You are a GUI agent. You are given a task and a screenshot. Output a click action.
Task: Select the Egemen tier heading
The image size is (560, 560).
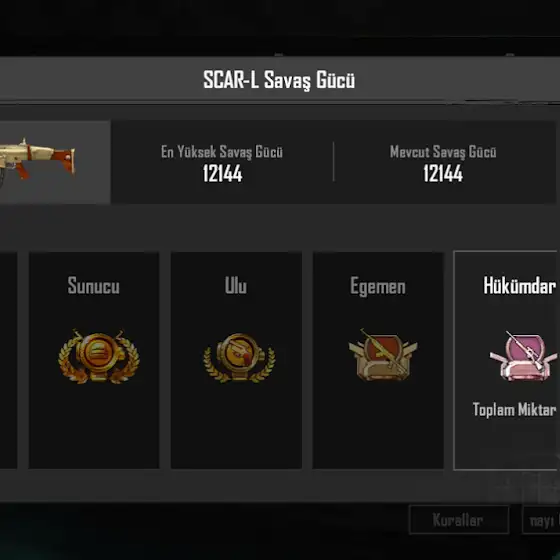378,286
